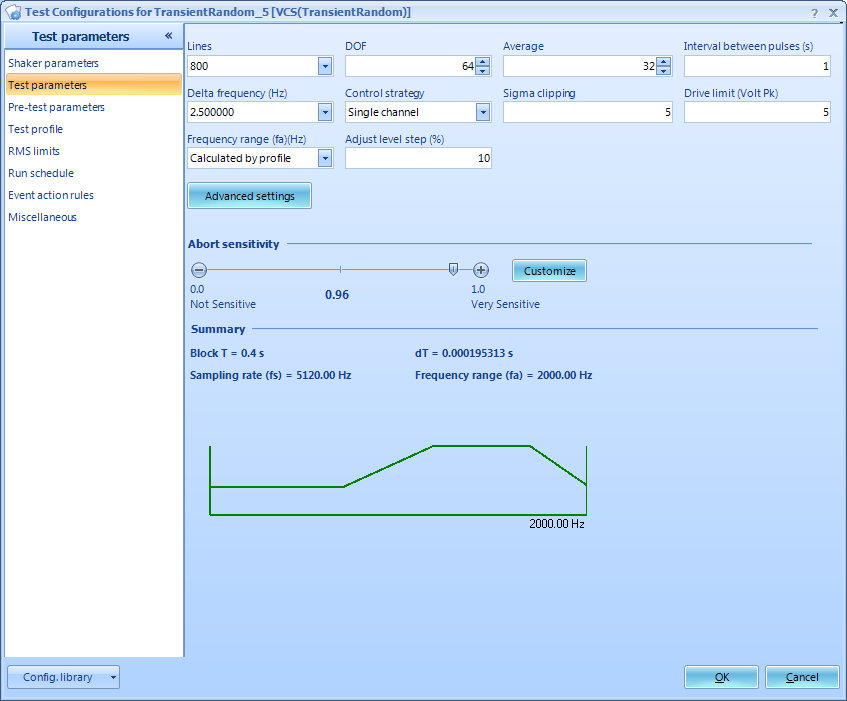Decrement the DOF value
847x701 pixels.
click(x=482, y=71)
